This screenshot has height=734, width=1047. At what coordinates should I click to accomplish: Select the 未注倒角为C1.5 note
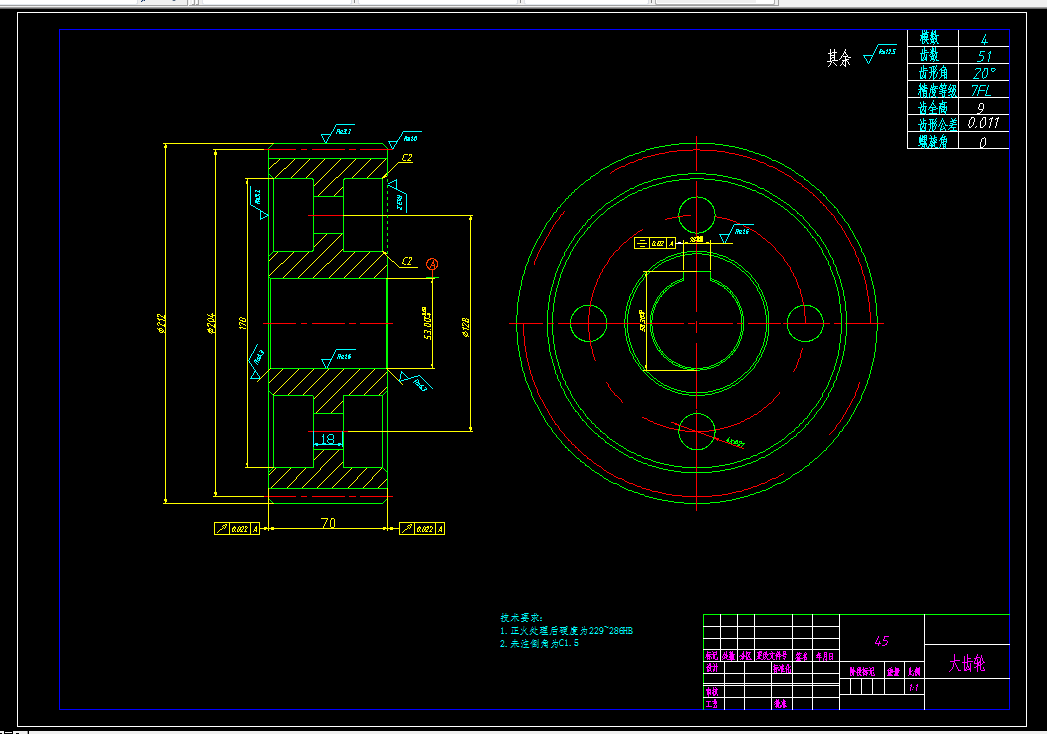[540, 644]
